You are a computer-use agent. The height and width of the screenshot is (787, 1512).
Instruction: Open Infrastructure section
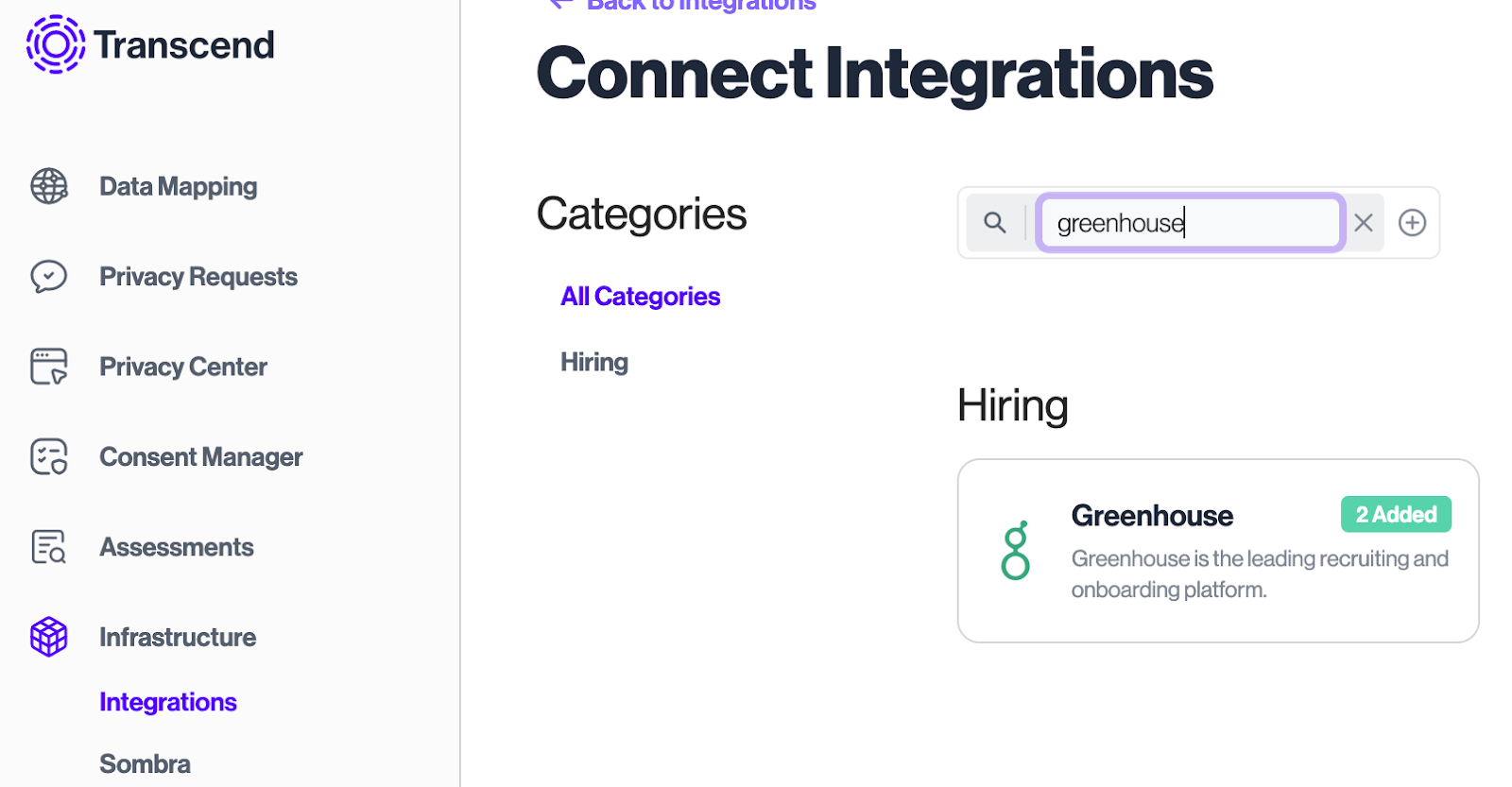coord(178,637)
